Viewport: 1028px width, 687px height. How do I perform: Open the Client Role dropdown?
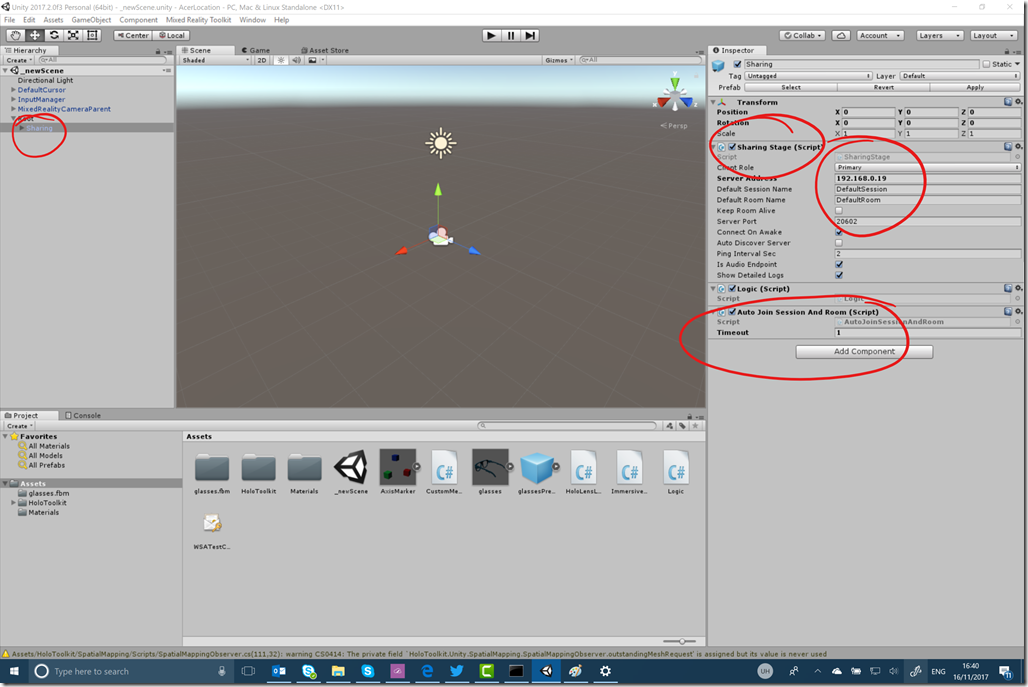point(928,168)
